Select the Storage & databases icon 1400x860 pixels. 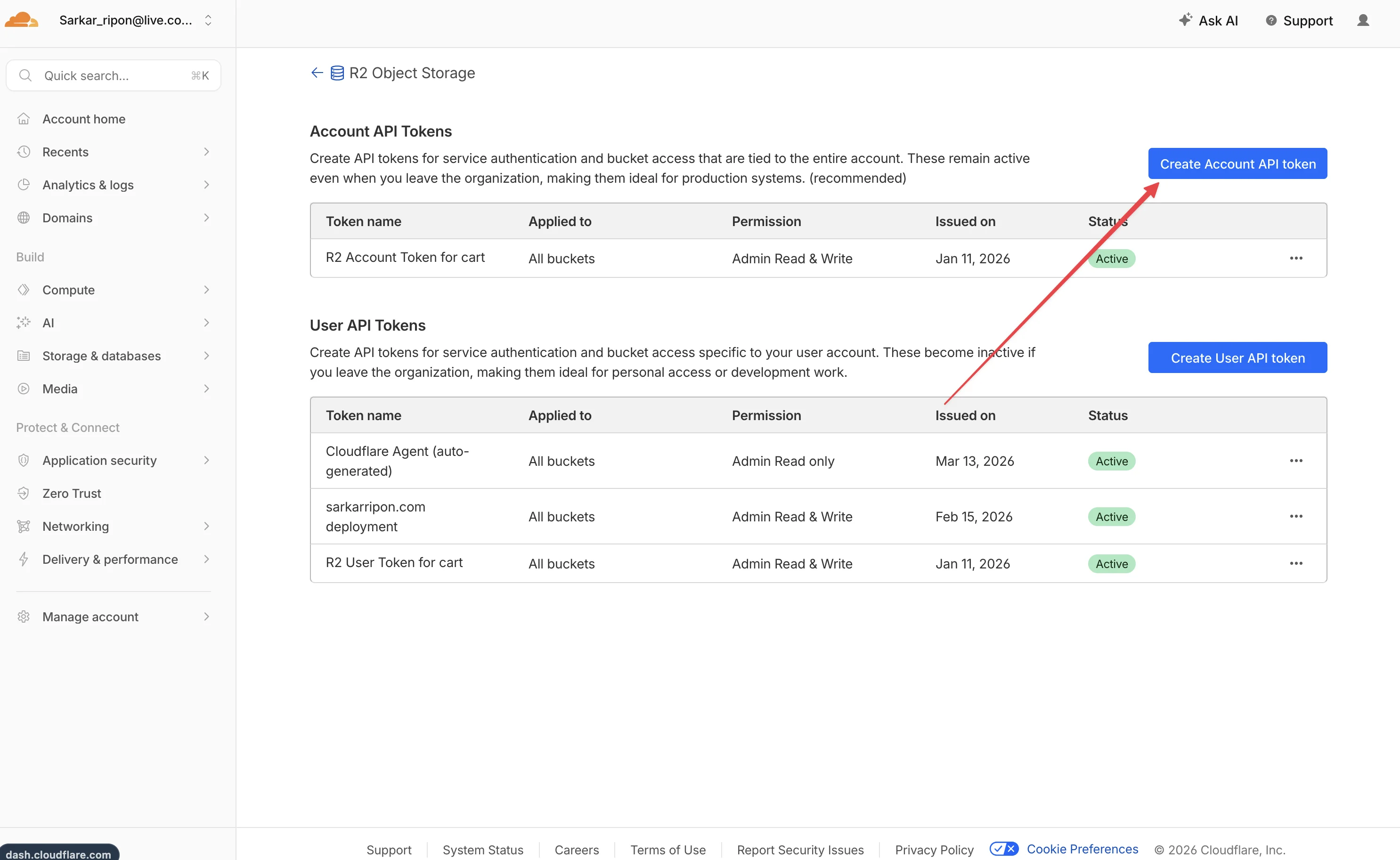point(24,356)
